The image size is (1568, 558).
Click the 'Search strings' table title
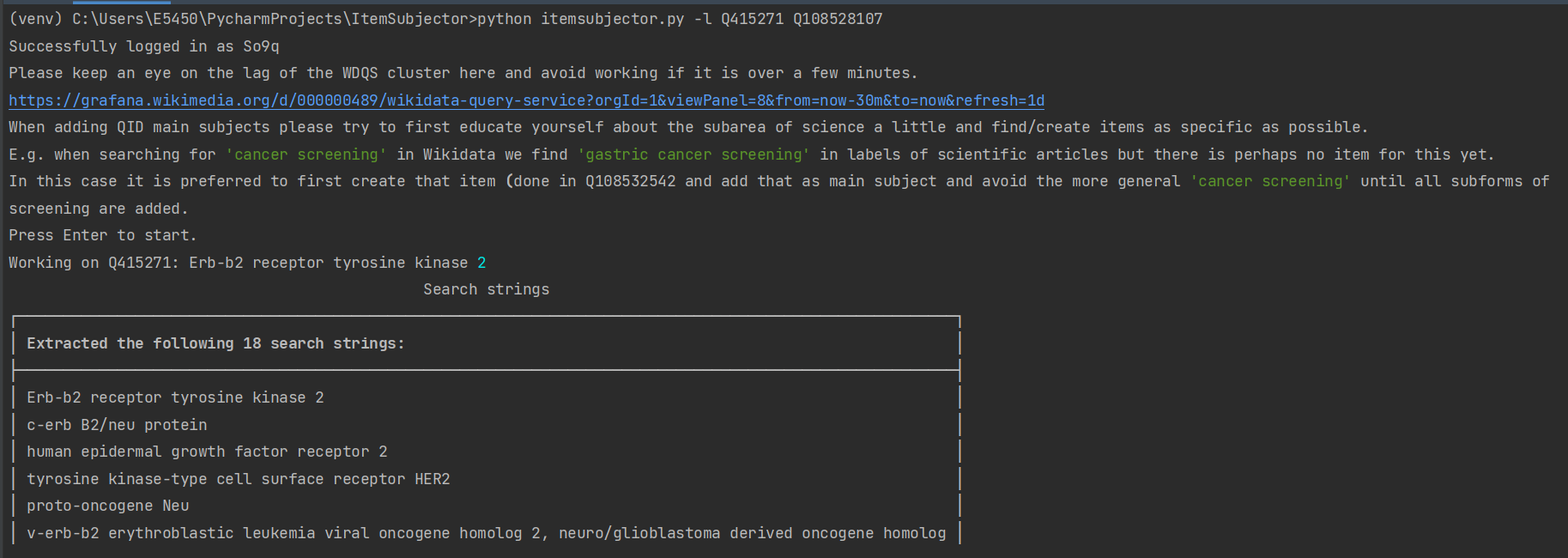[486, 289]
